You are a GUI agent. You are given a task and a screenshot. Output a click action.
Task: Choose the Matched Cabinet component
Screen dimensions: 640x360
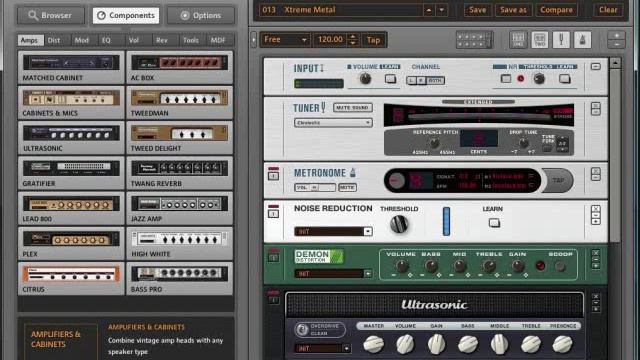[71, 68]
